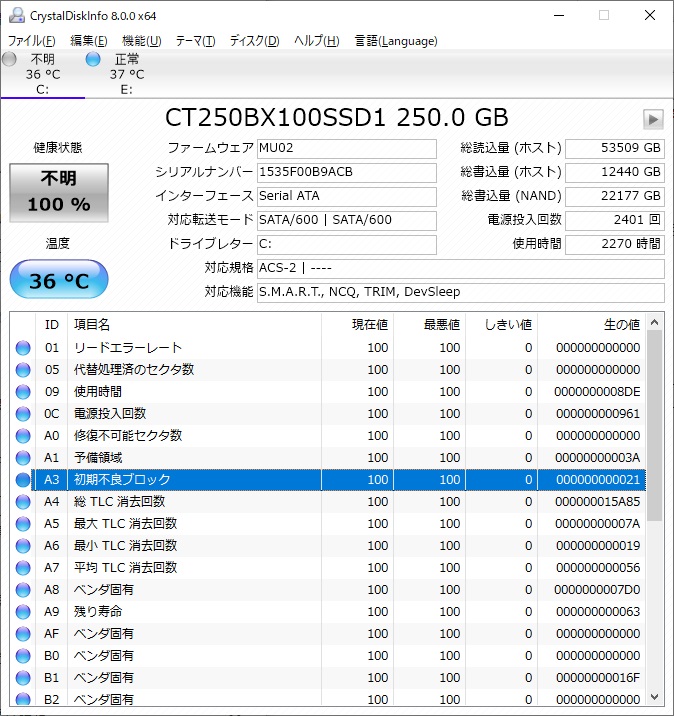Image resolution: width=674 pixels, height=716 pixels.
Task: Click status orb for ID 09 row
Action: click(x=23, y=392)
